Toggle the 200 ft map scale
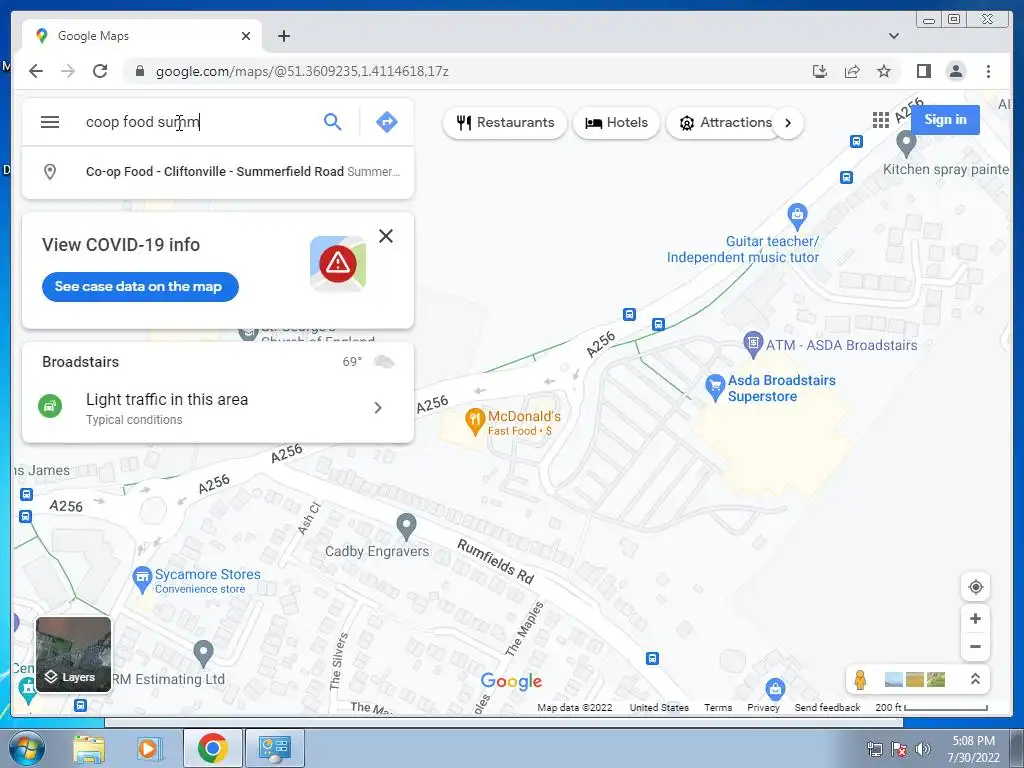 [931, 707]
